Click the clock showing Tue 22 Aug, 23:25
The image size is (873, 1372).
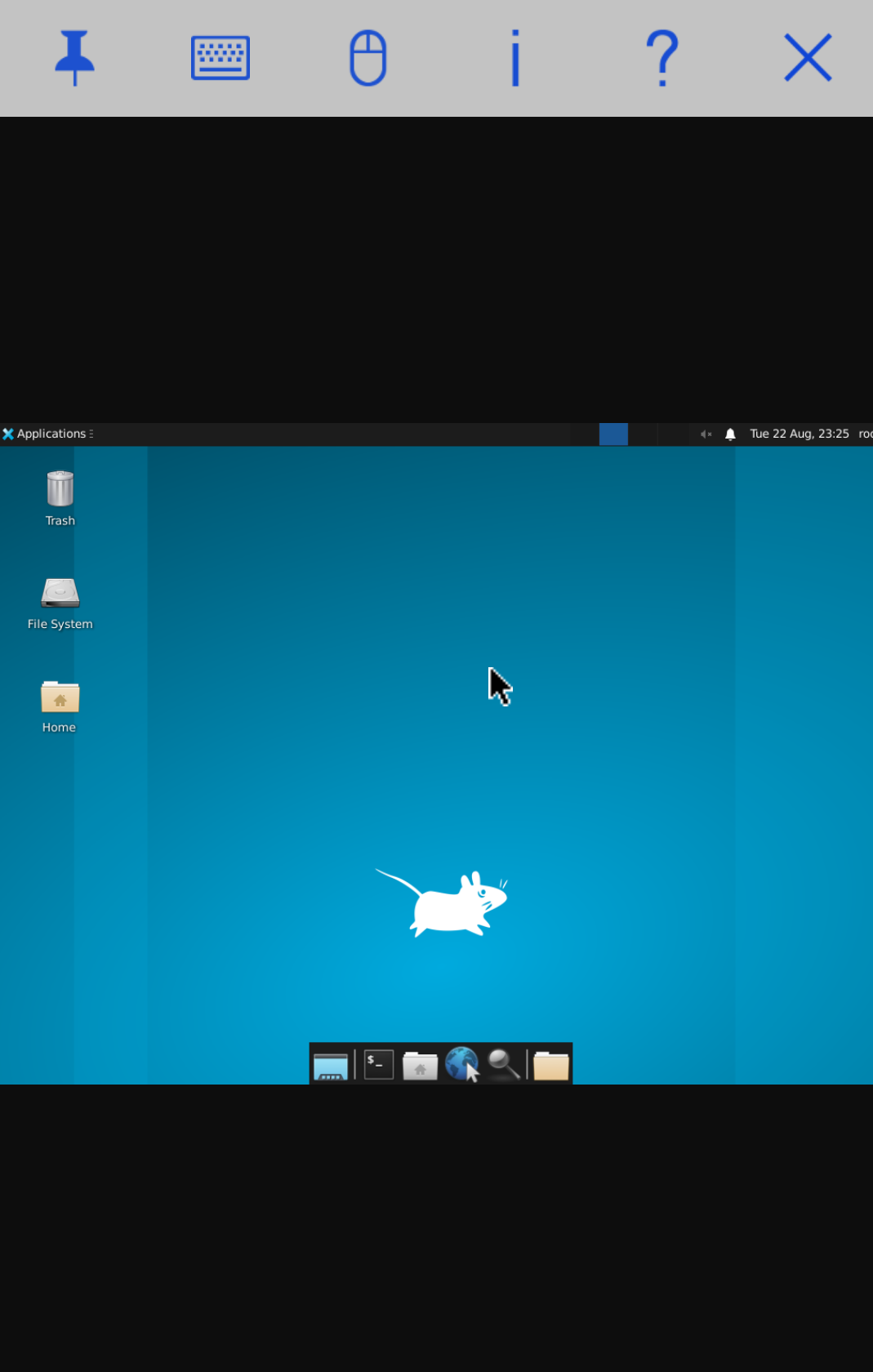pyautogui.click(x=800, y=434)
